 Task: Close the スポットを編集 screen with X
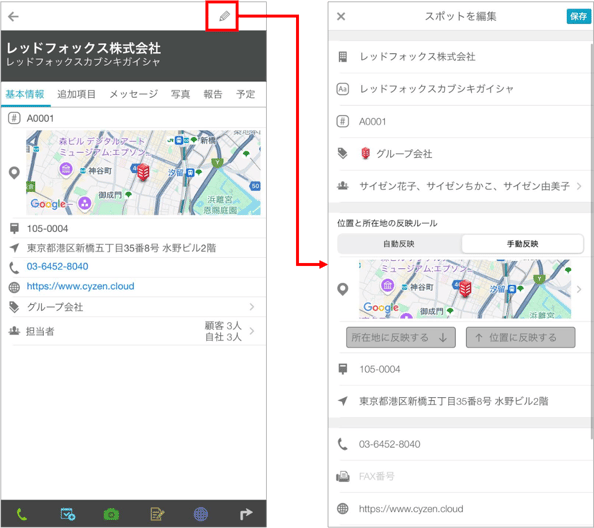point(341,16)
